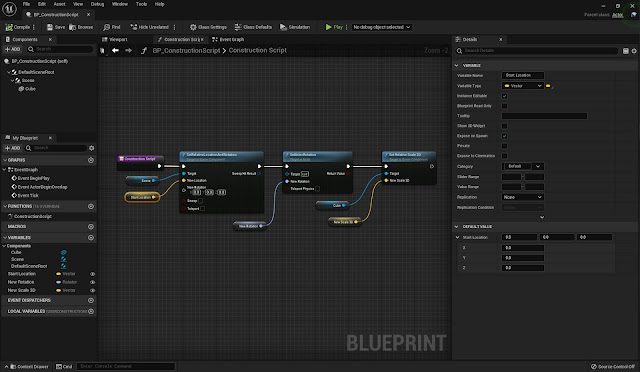
Task: Open Class Settings
Action: (x=208, y=27)
